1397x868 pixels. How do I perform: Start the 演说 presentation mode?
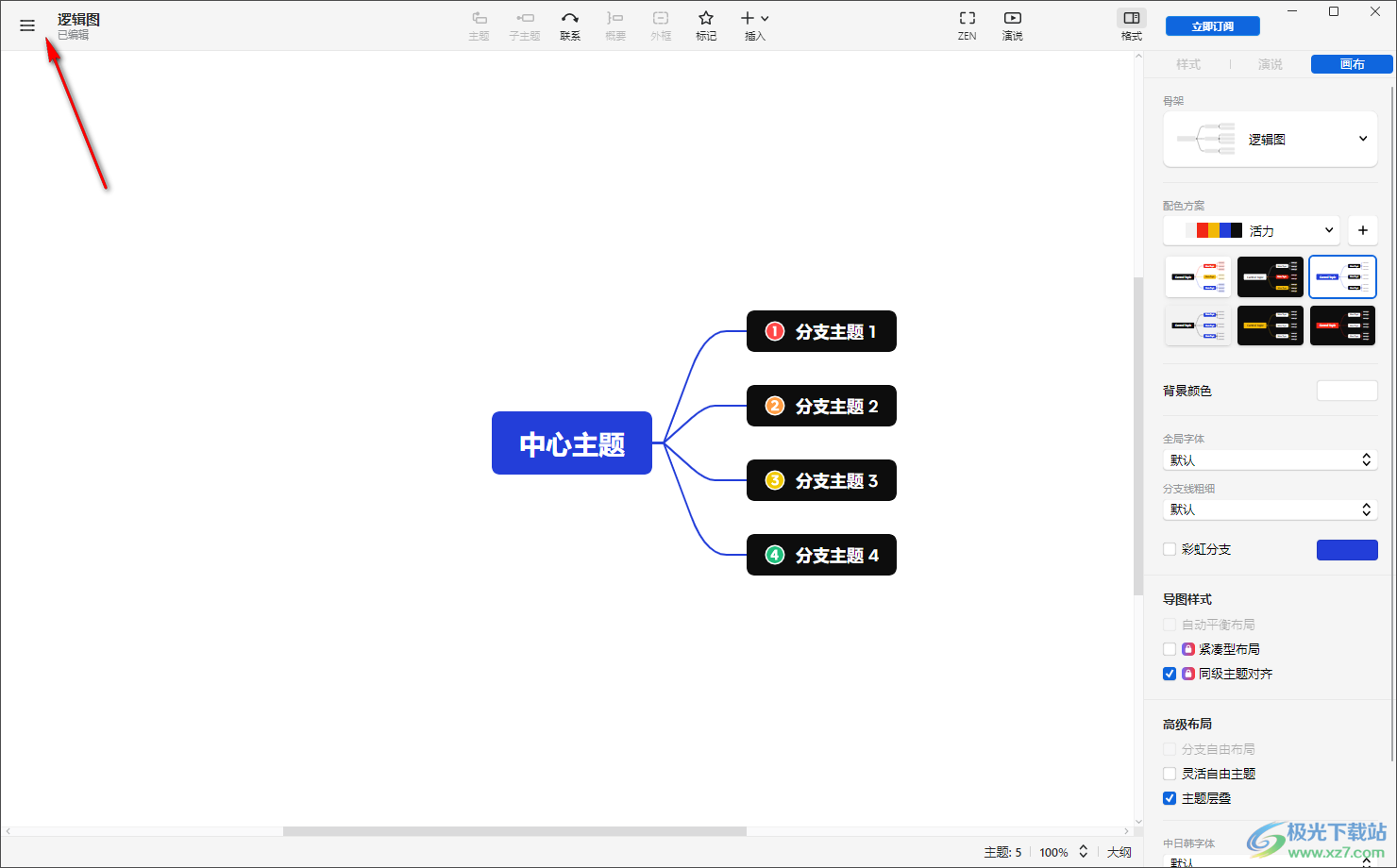(1013, 25)
